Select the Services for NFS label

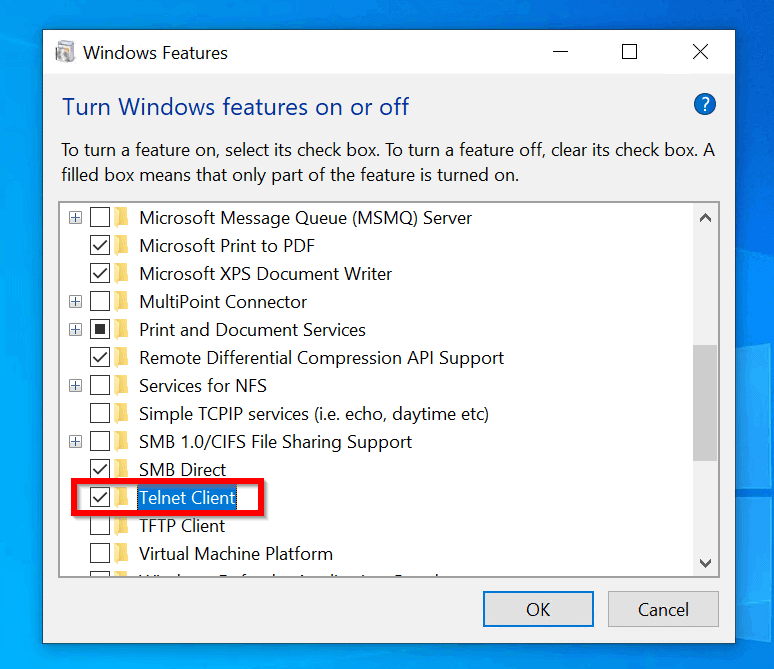202,386
